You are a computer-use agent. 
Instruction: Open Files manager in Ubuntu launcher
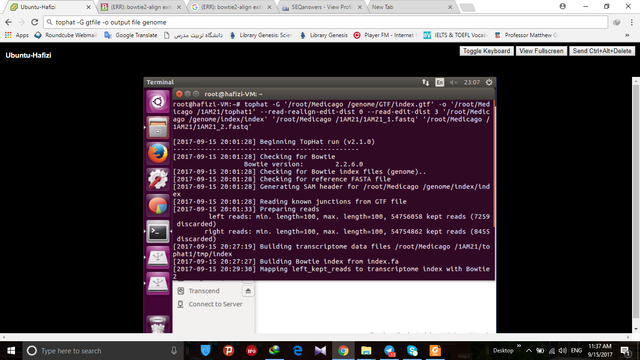pos(158,127)
